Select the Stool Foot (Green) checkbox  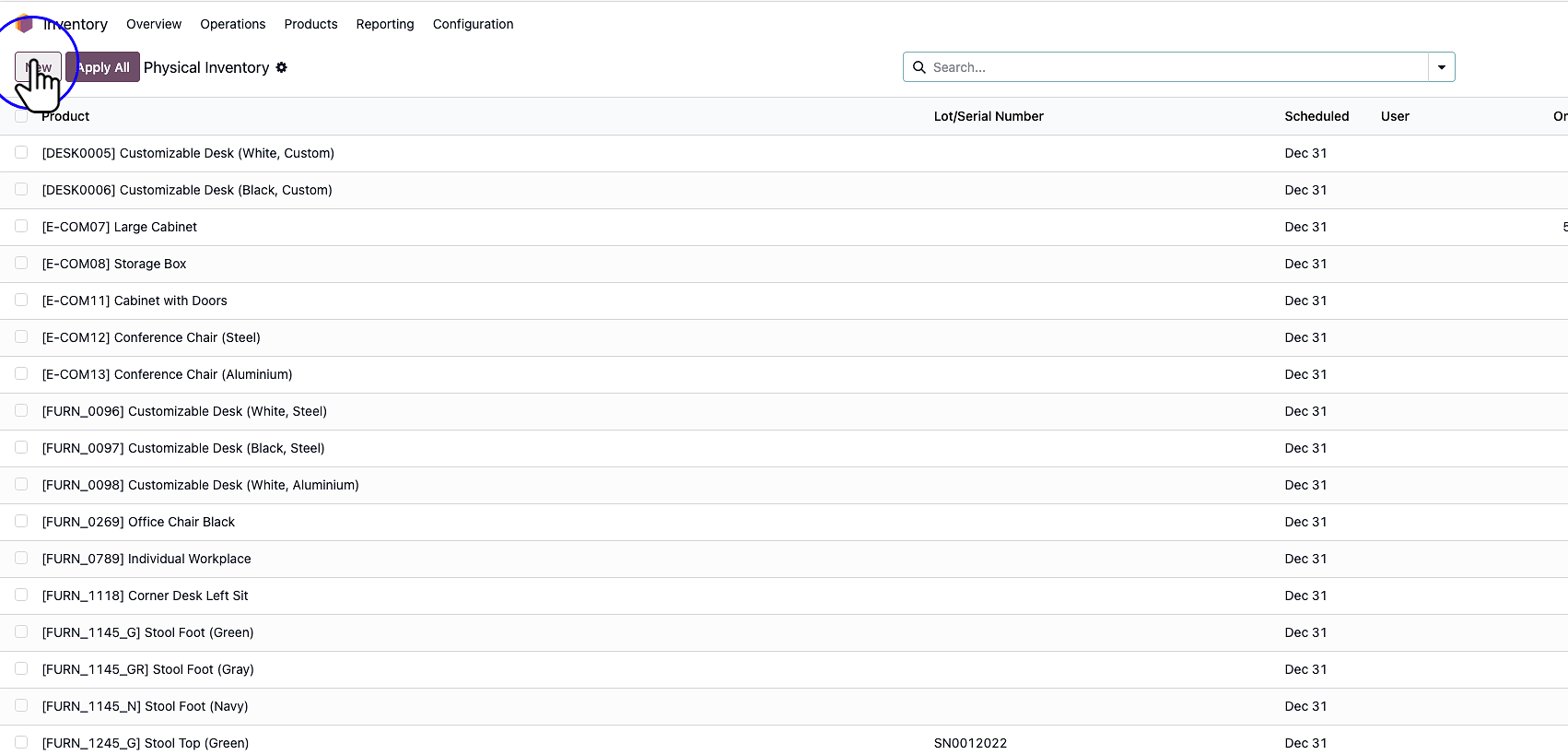click(21, 632)
